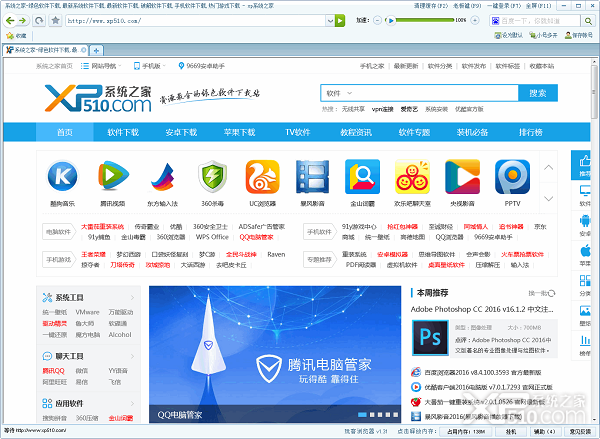The image size is (600, 439).
Task: Click the 意见反馈 status bar button
Action: click(x=580, y=431)
